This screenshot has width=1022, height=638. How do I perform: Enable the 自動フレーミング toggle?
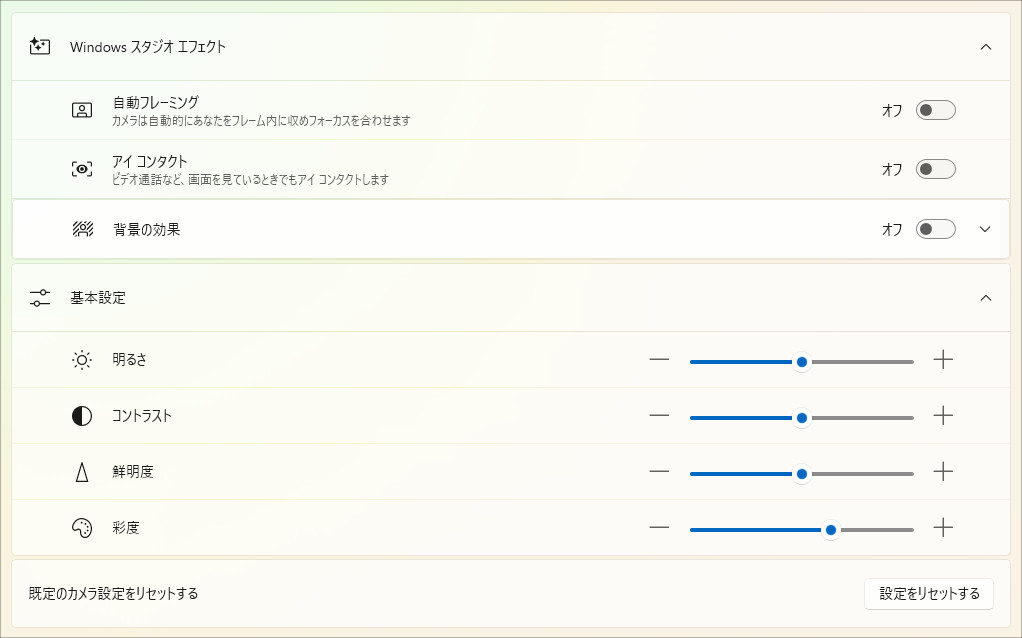[935, 110]
